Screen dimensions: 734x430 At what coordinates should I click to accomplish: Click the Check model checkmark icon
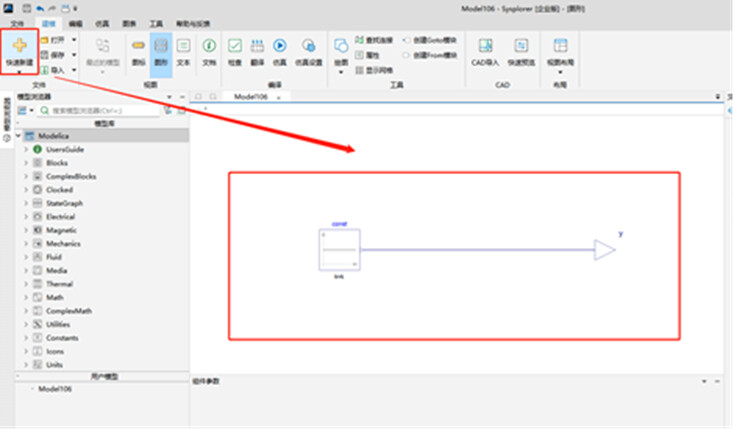coord(235,45)
